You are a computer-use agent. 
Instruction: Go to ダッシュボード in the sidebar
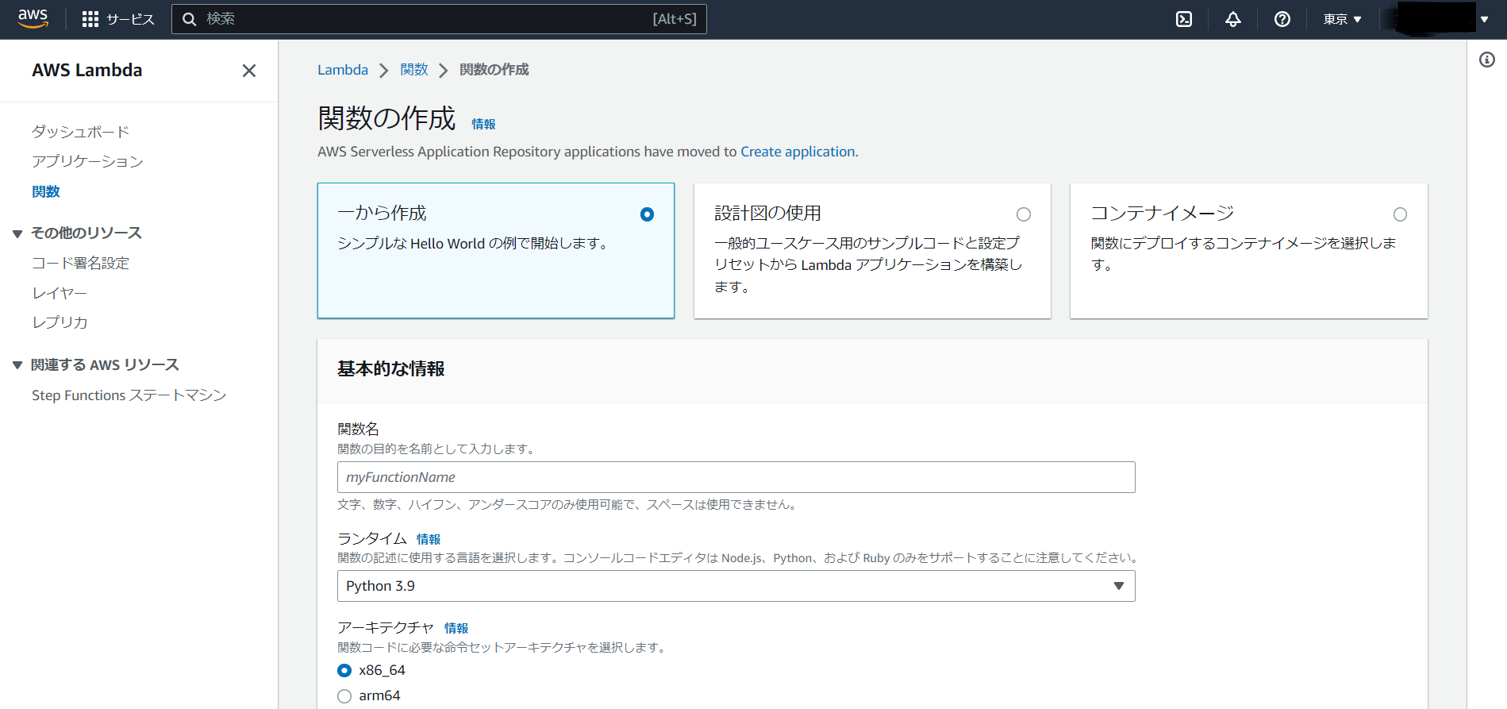80,132
